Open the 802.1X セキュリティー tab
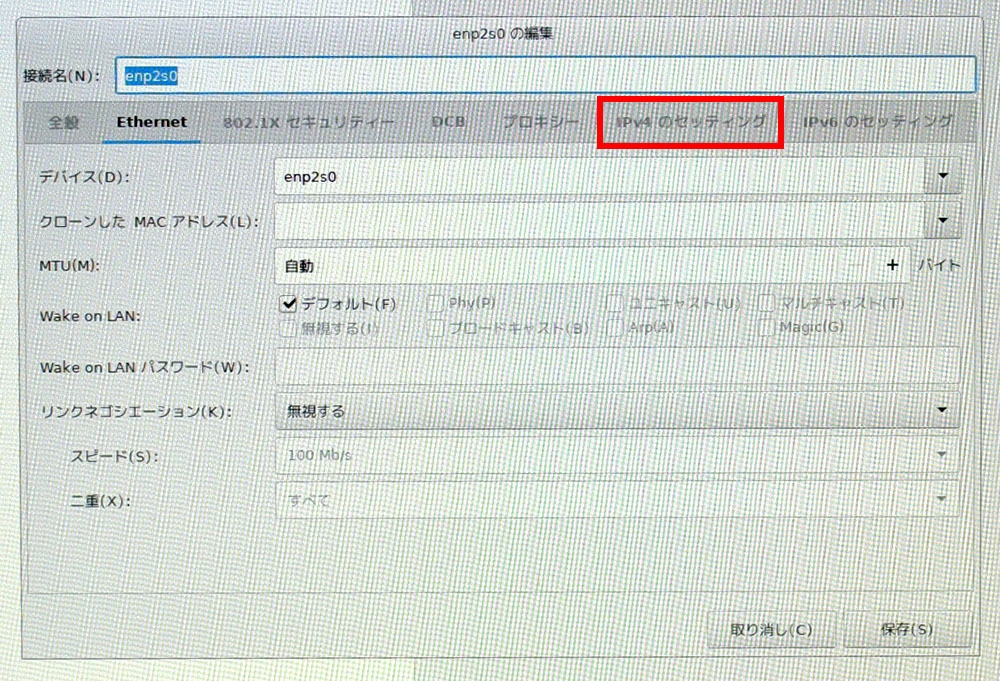Viewport: 1000px width, 681px height. pos(309,122)
